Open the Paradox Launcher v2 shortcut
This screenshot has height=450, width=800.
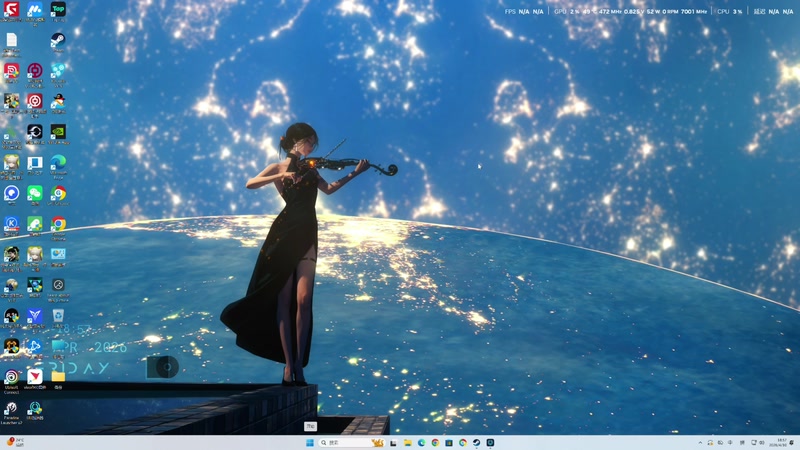[11, 412]
